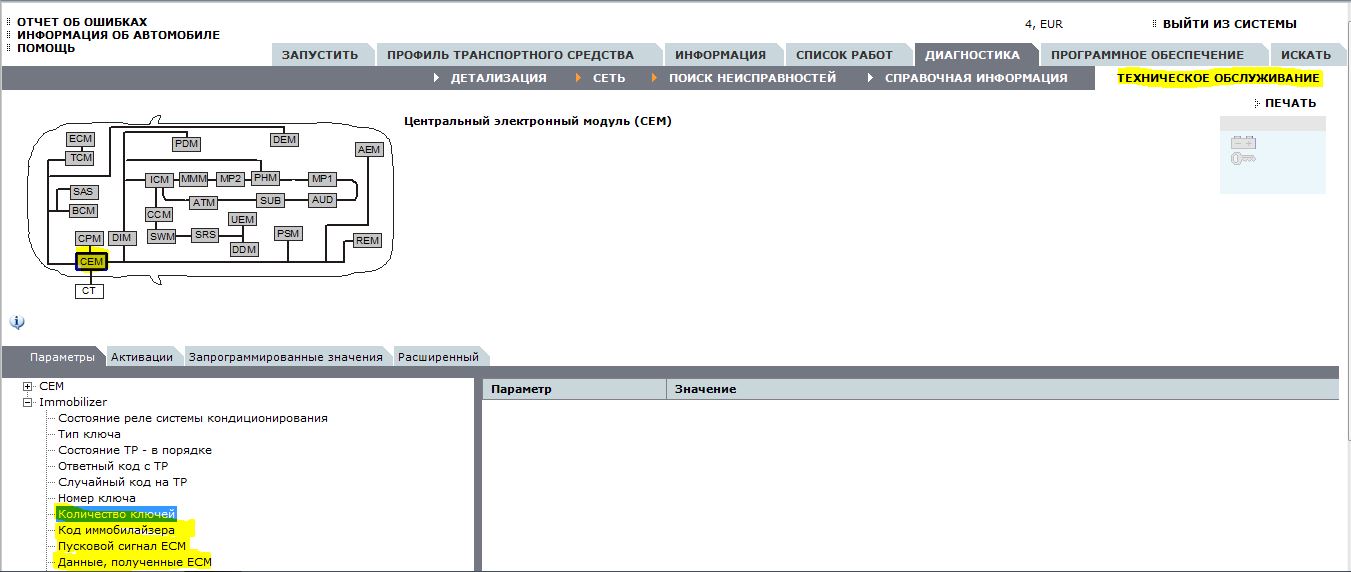Click the CEM module node
1351x572 pixels.
pyautogui.click(x=92, y=261)
